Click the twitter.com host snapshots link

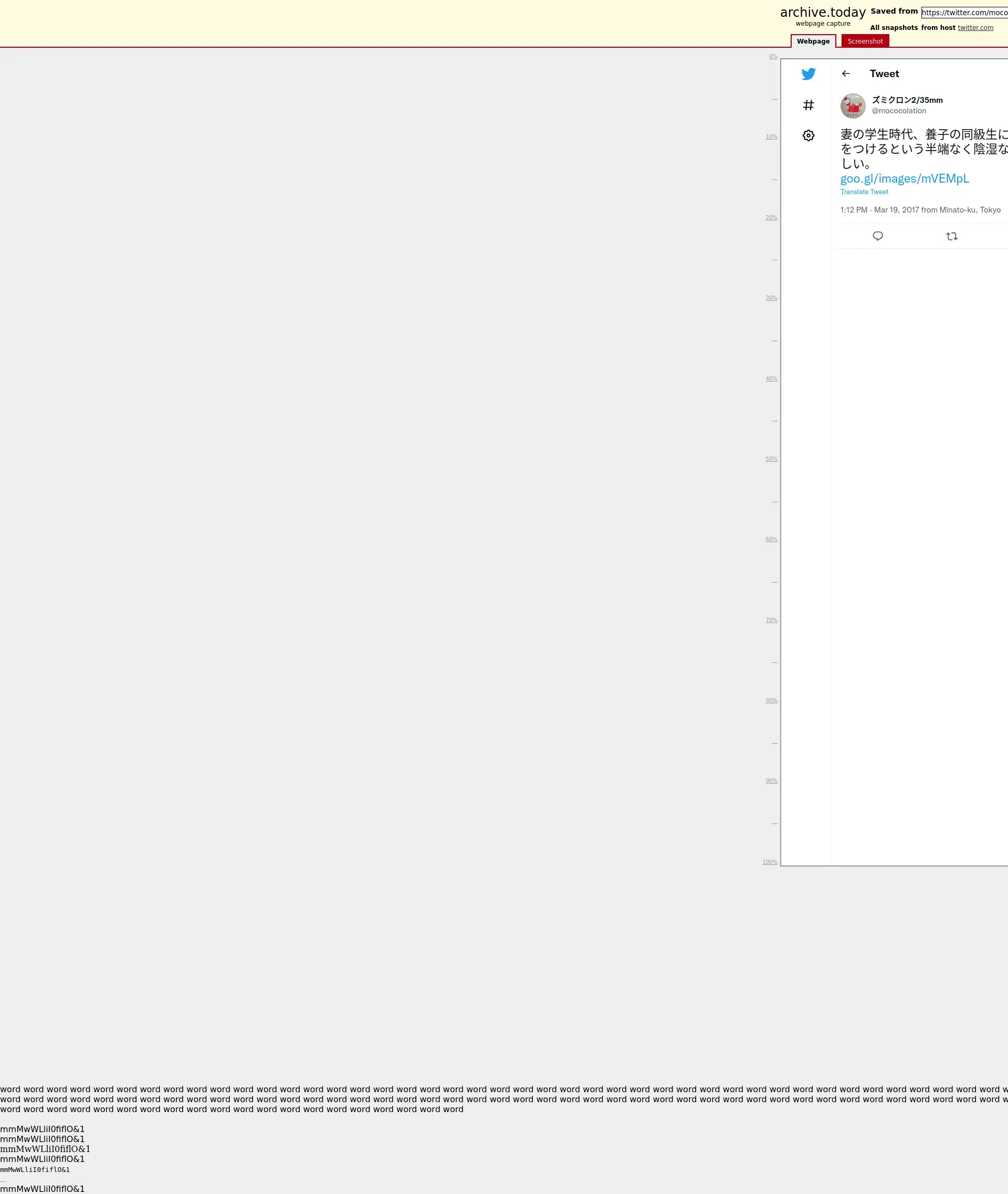(x=975, y=27)
